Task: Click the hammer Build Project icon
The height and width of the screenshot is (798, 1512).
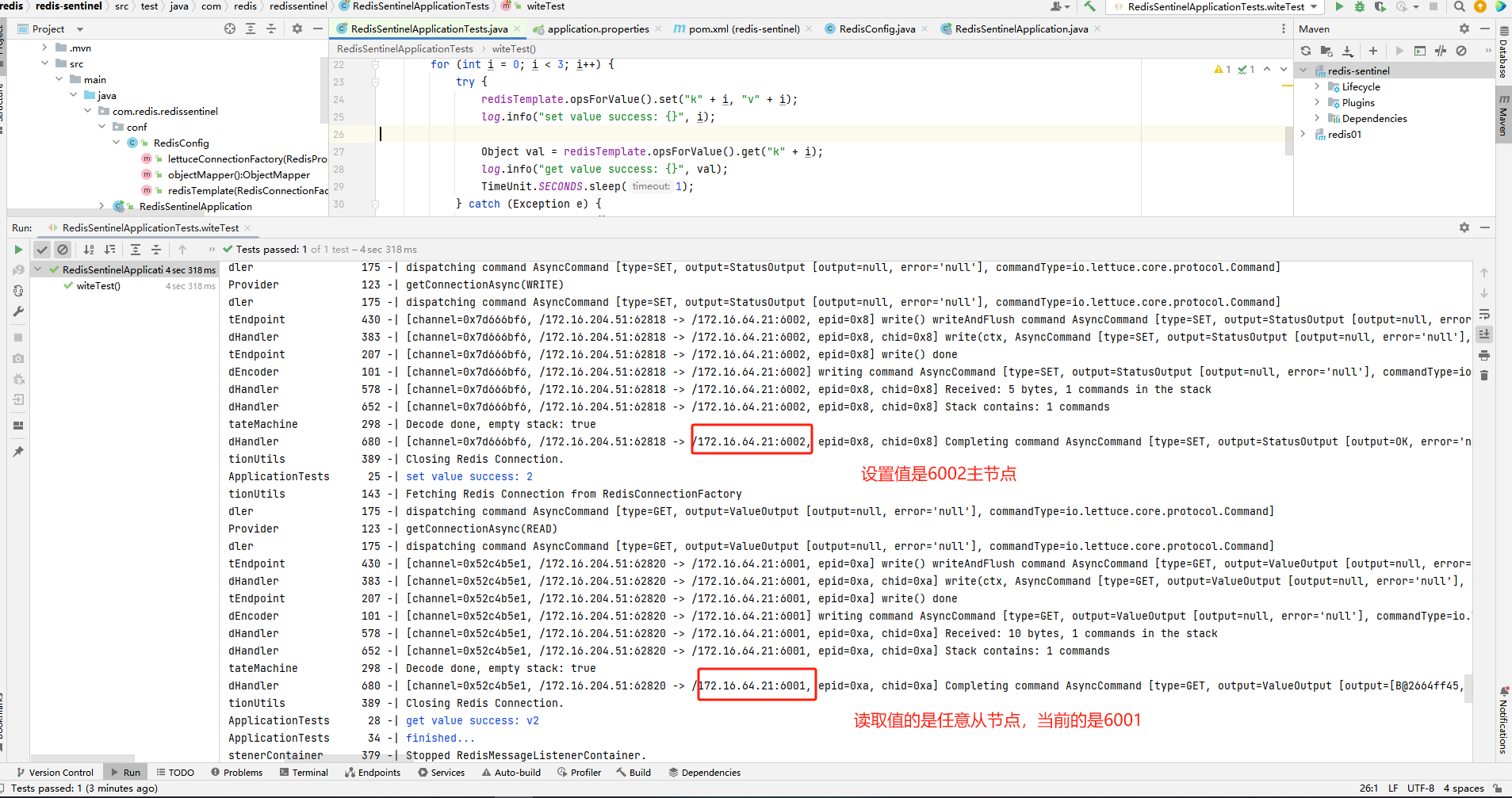Action: [1090, 6]
